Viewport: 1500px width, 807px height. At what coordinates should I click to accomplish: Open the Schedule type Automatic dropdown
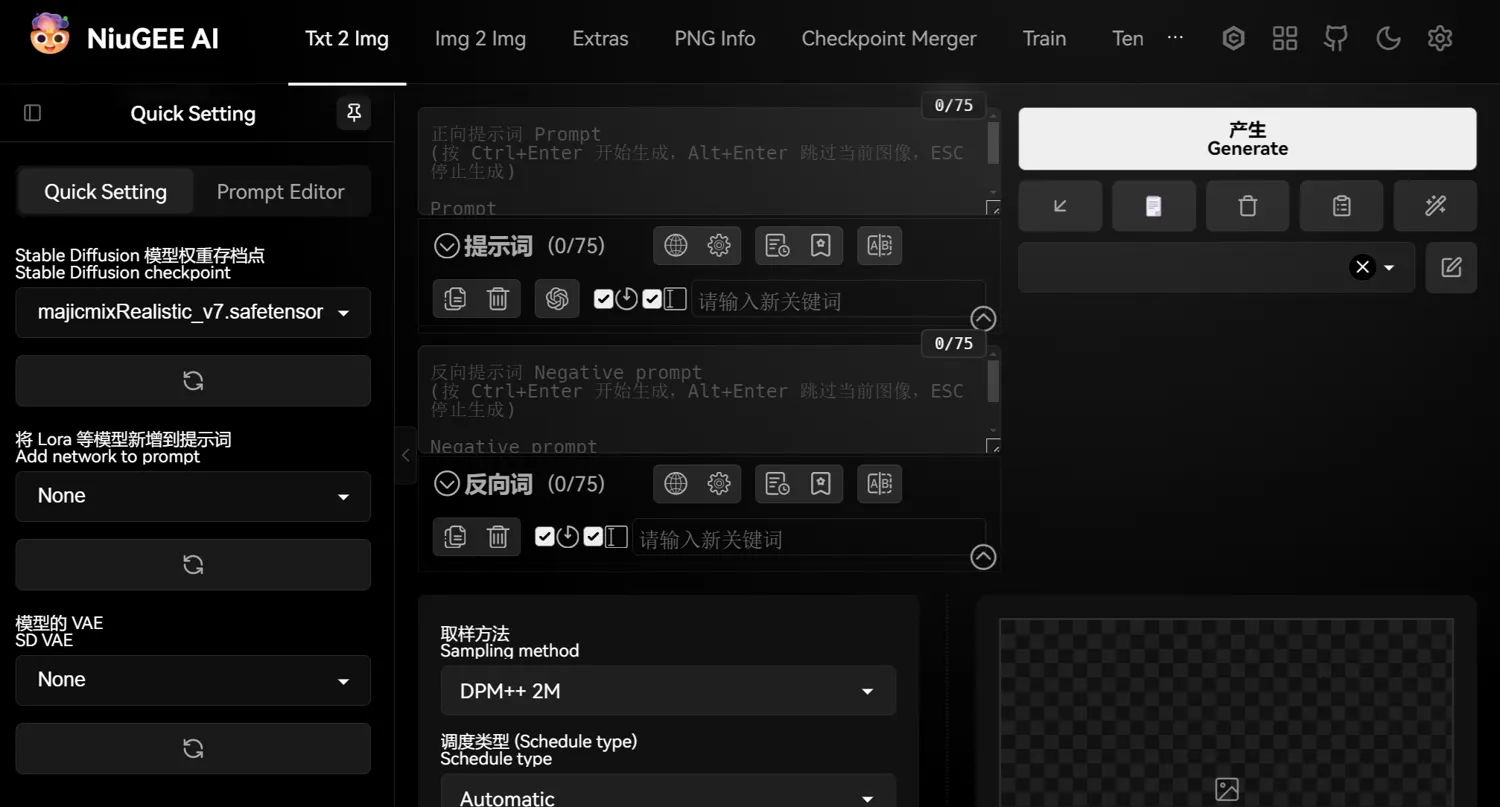point(668,792)
